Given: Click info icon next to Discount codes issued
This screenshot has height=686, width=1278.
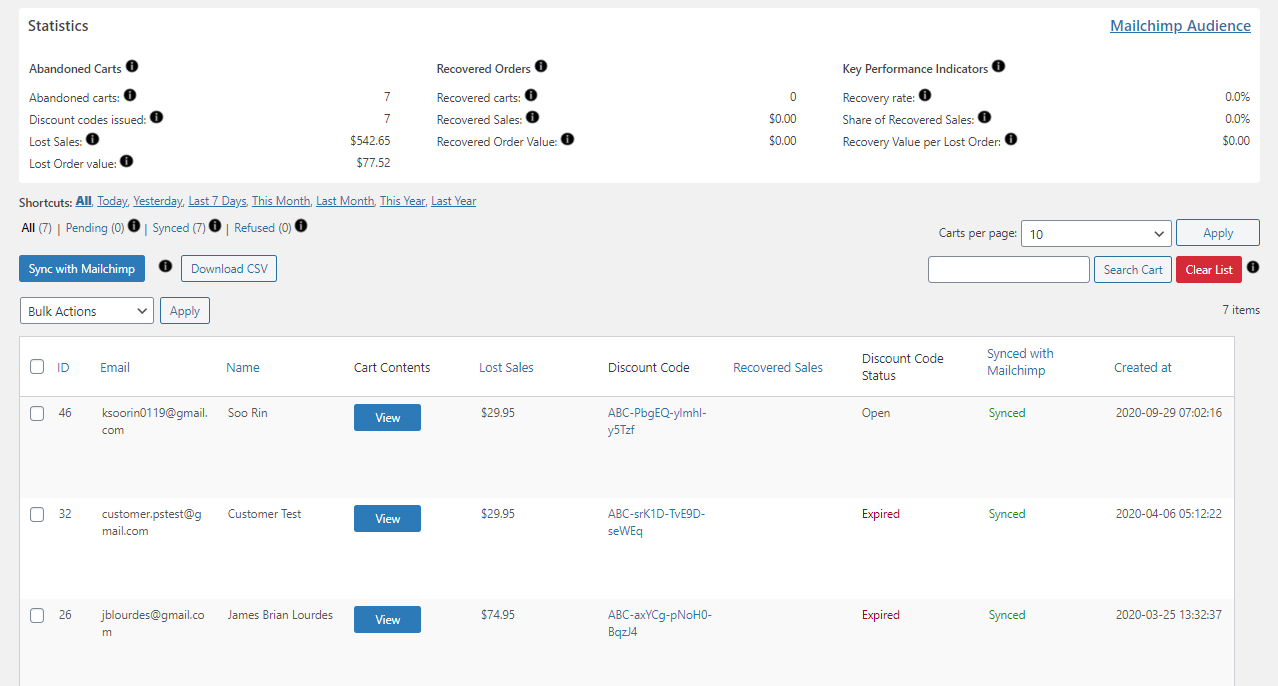Looking at the screenshot, I should coord(156,118).
